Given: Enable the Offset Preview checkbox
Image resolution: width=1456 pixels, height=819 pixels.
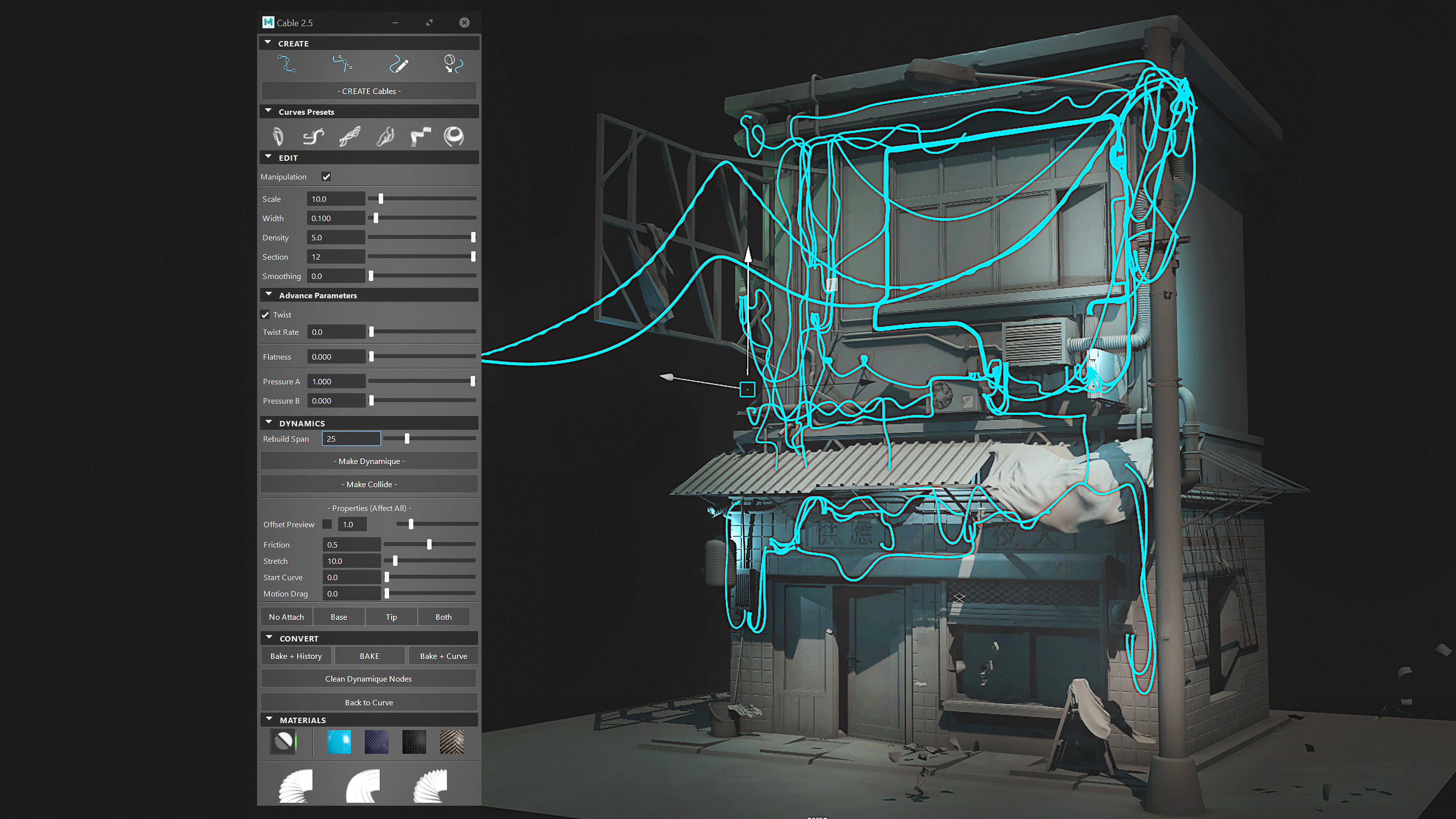Looking at the screenshot, I should 327,524.
